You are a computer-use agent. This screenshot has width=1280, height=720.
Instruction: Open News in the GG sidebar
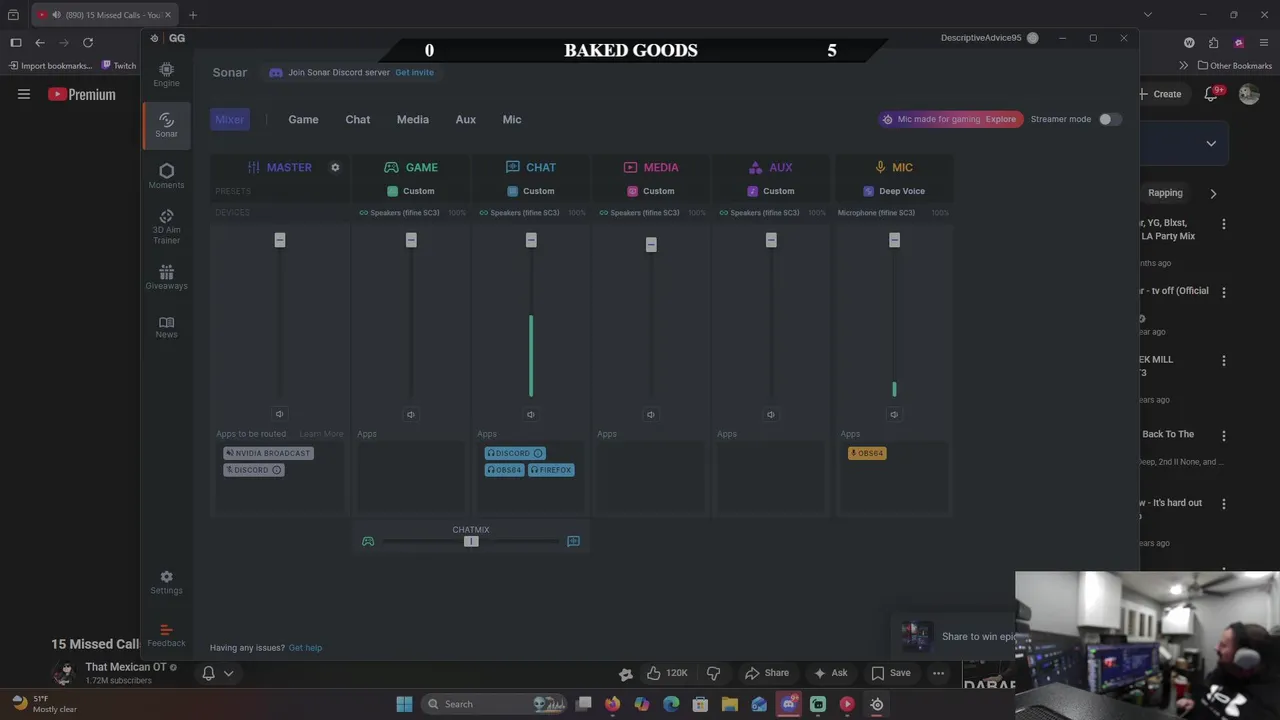pyautogui.click(x=166, y=327)
